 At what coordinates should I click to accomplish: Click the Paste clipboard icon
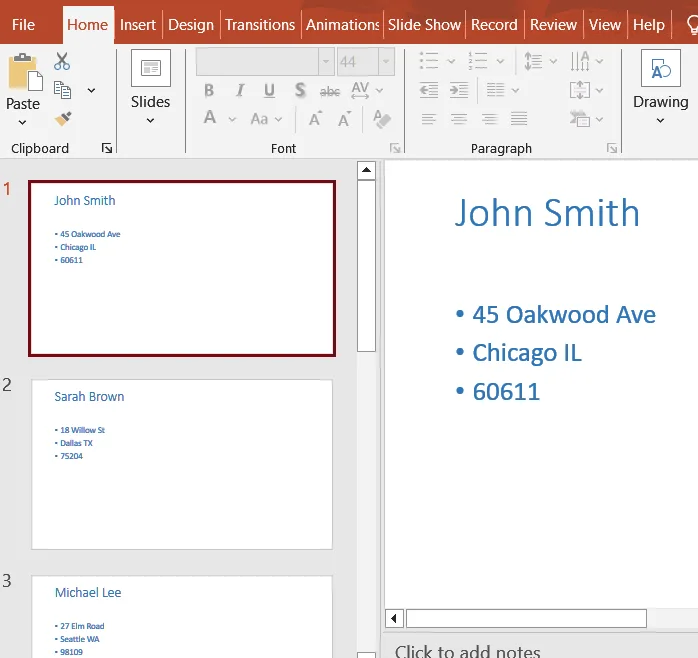(25, 72)
